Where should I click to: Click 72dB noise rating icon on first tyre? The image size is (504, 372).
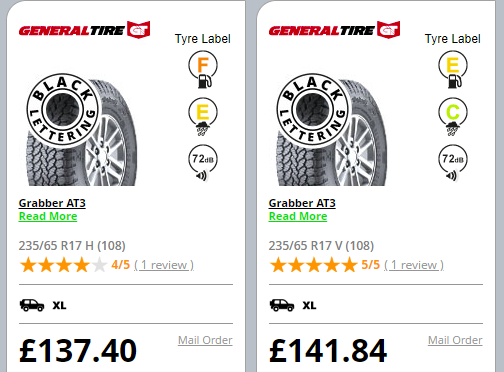coord(203,163)
